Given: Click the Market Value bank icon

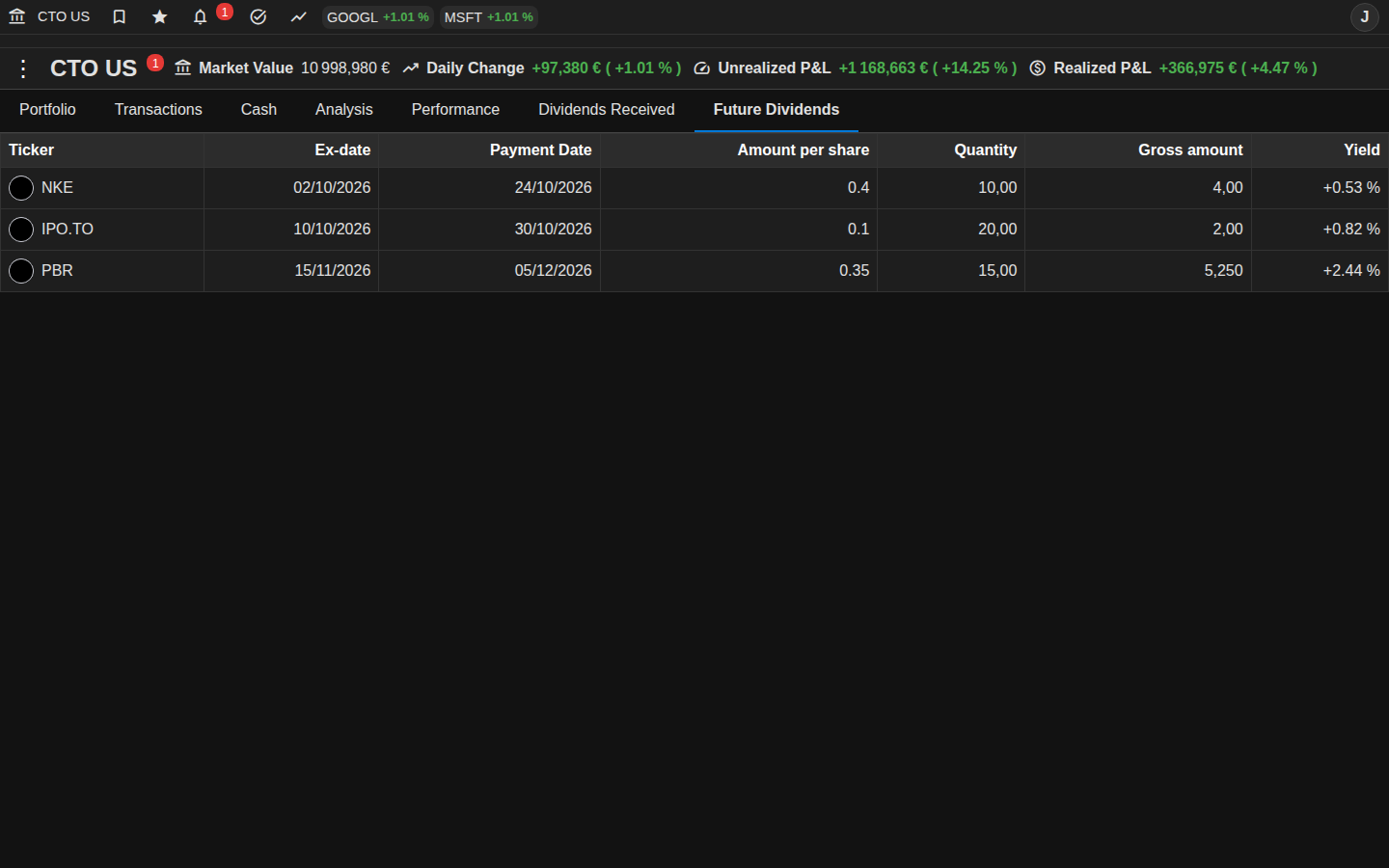Looking at the screenshot, I should click(183, 68).
